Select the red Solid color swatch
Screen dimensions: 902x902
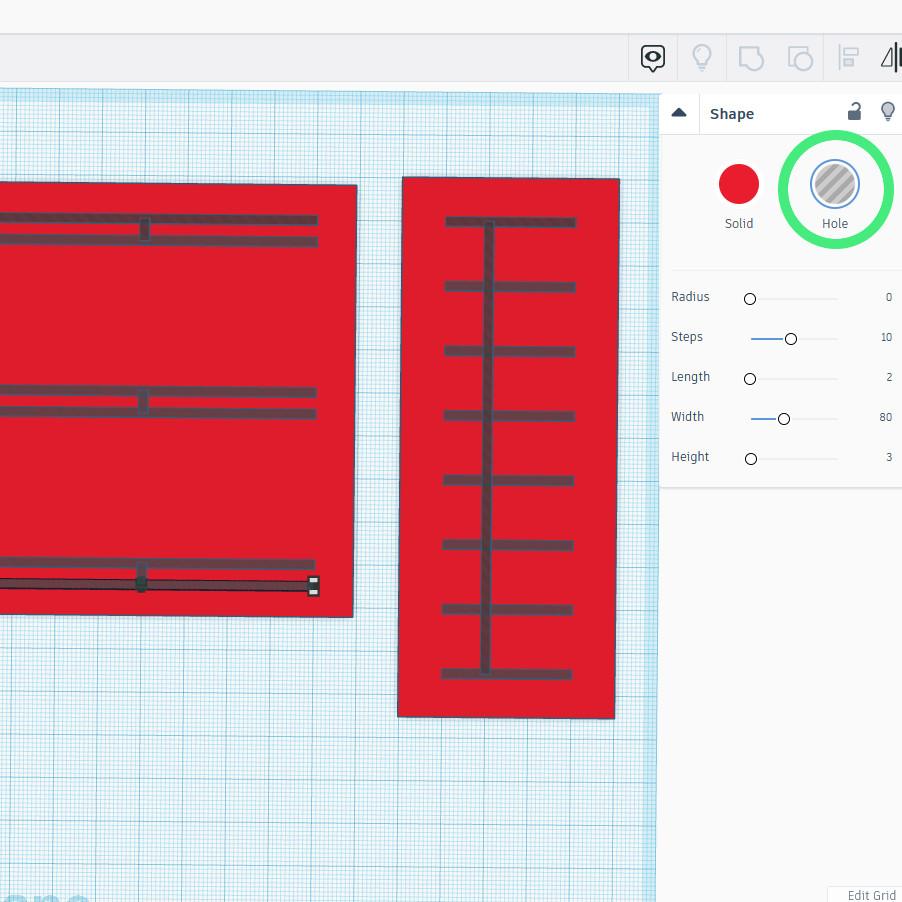[739, 184]
